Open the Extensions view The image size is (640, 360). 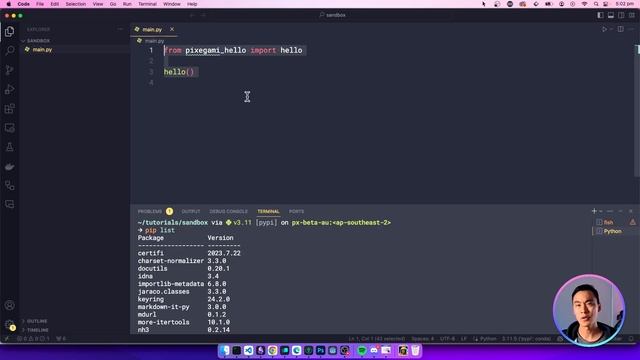10,109
